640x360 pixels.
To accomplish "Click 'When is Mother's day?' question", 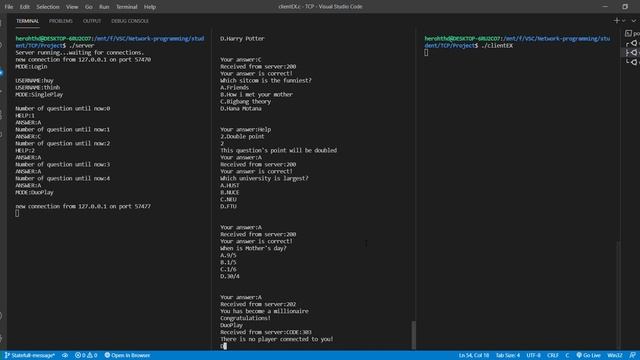I will 253,248.
